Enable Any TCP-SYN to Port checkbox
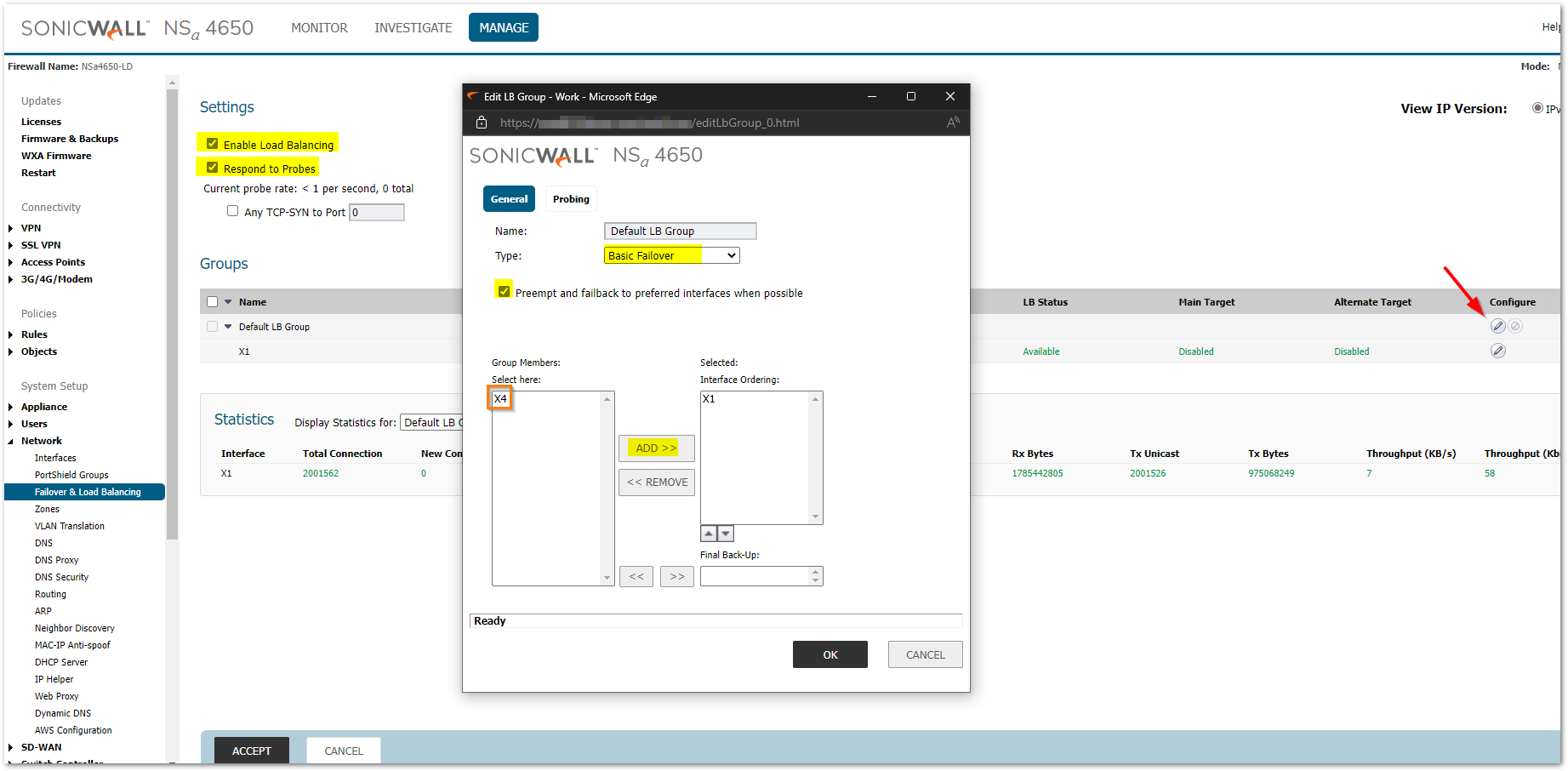The height and width of the screenshot is (771, 1568). [232, 211]
